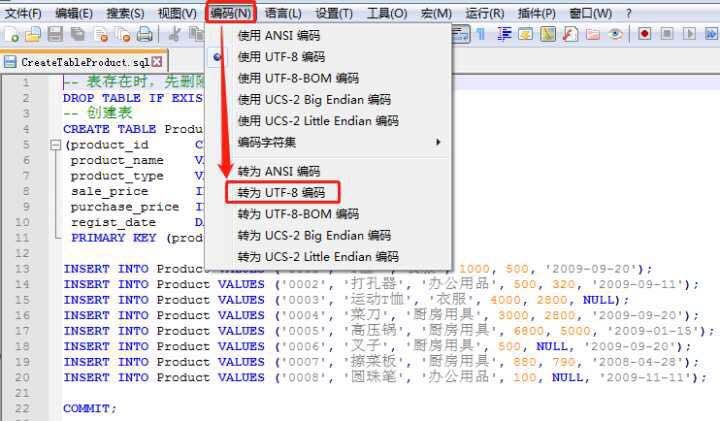Click INSERT line containing '0002'

pos(381,284)
